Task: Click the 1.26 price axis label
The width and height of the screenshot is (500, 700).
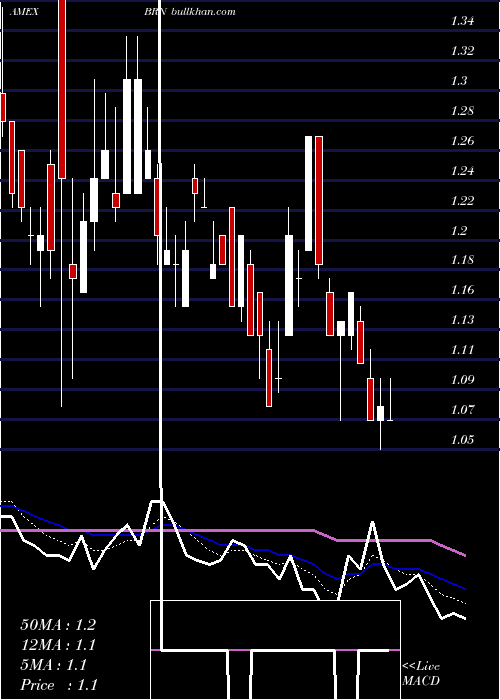Action: coord(462,141)
